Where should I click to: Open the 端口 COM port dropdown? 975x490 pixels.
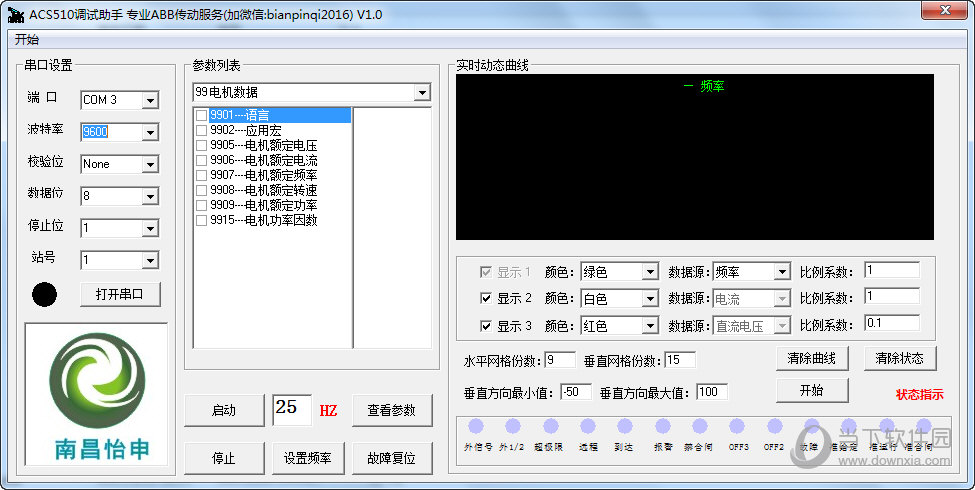(150, 100)
